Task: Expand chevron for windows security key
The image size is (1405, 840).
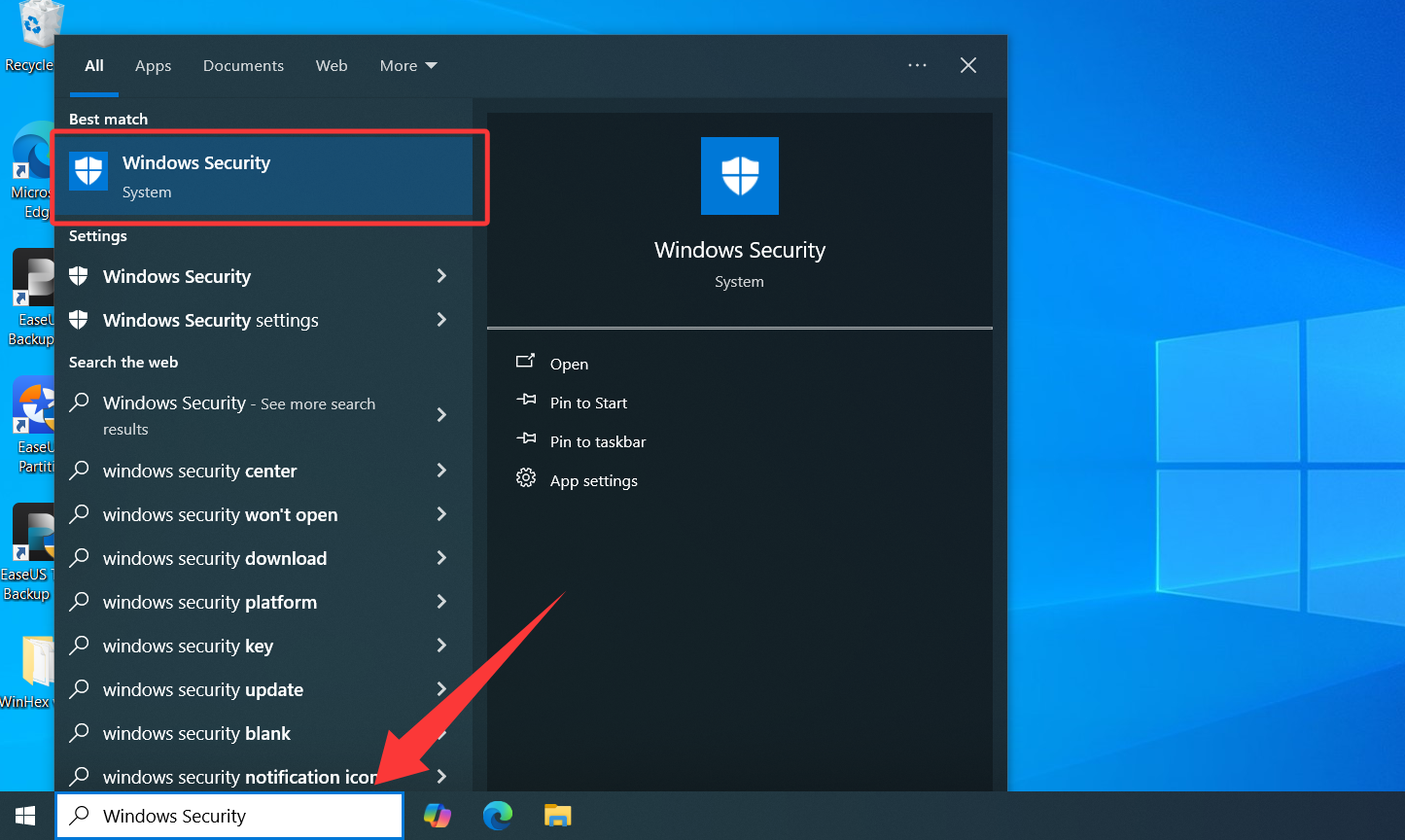Action: click(x=442, y=646)
